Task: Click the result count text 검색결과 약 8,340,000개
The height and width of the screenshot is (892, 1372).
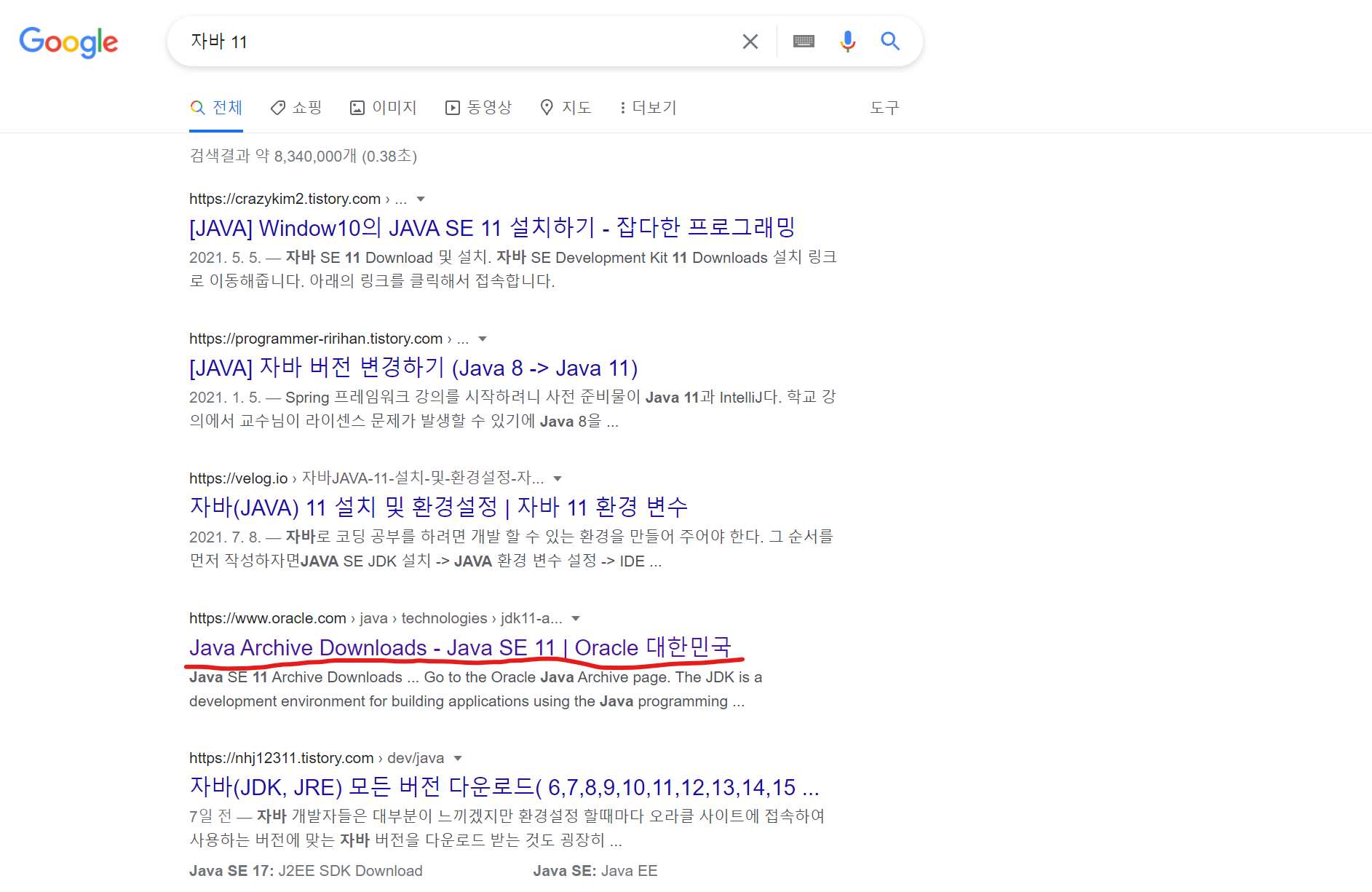Action: tap(303, 156)
